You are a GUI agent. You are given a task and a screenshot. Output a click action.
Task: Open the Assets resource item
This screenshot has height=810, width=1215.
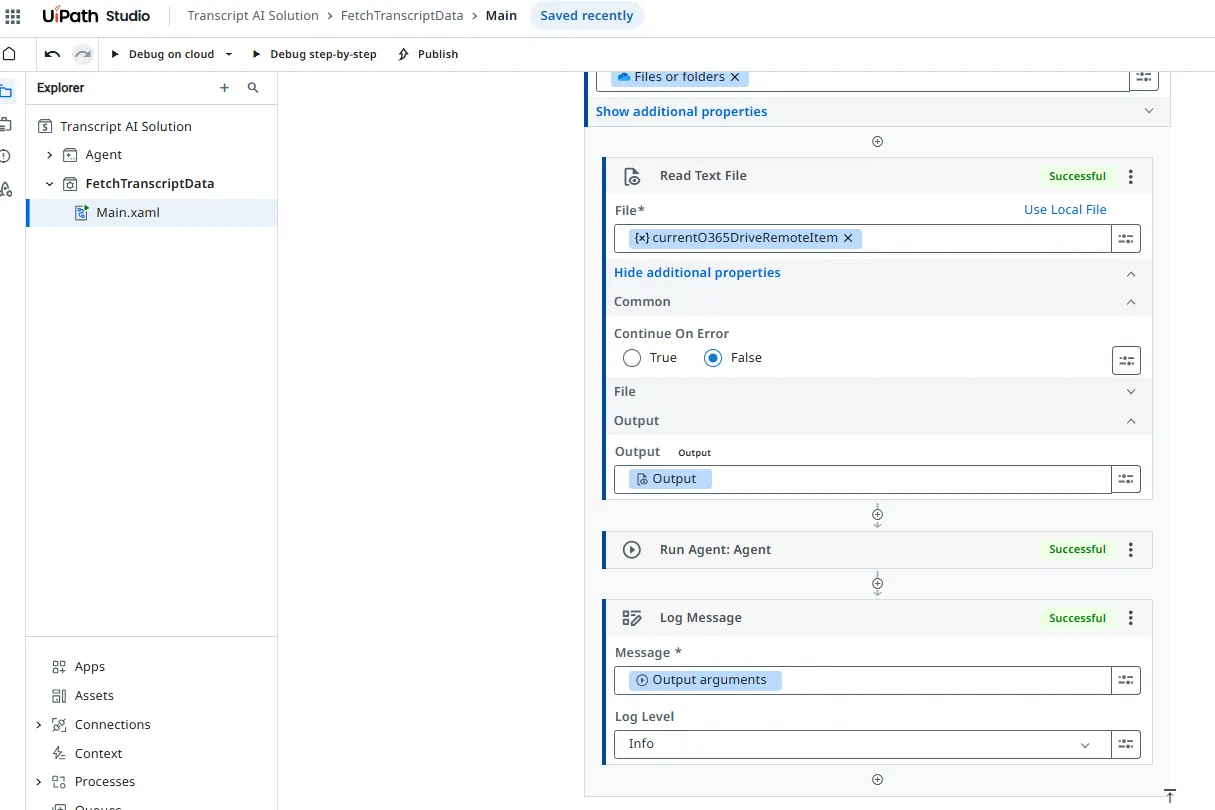[94, 696]
